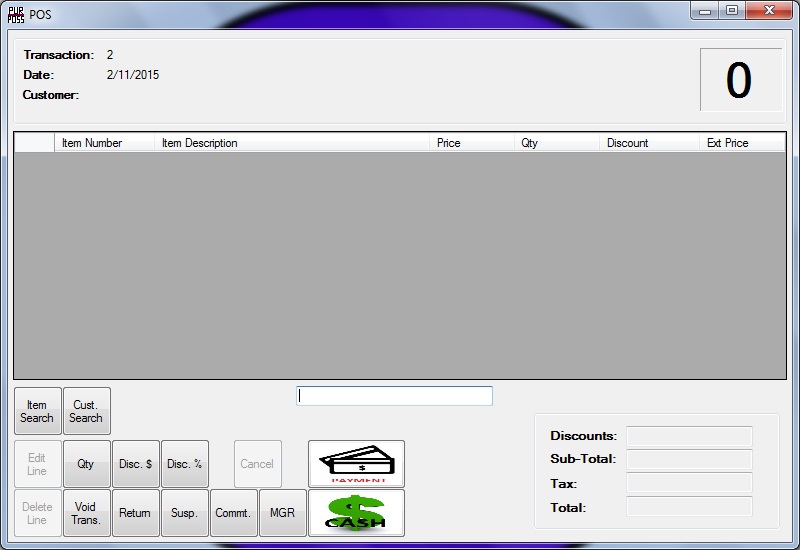Screen dimensions: 800x550
Task: Click the Void Trans. button
Action: coord(86,513)
